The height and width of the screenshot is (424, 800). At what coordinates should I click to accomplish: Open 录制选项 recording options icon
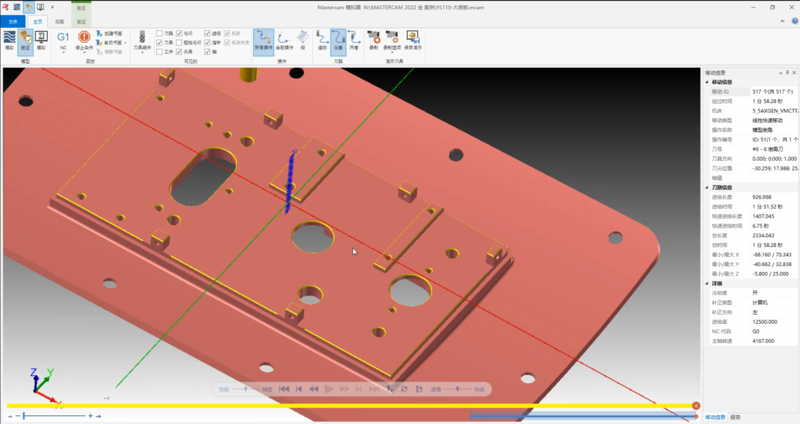pyautogui.click(x=392, y=41)
